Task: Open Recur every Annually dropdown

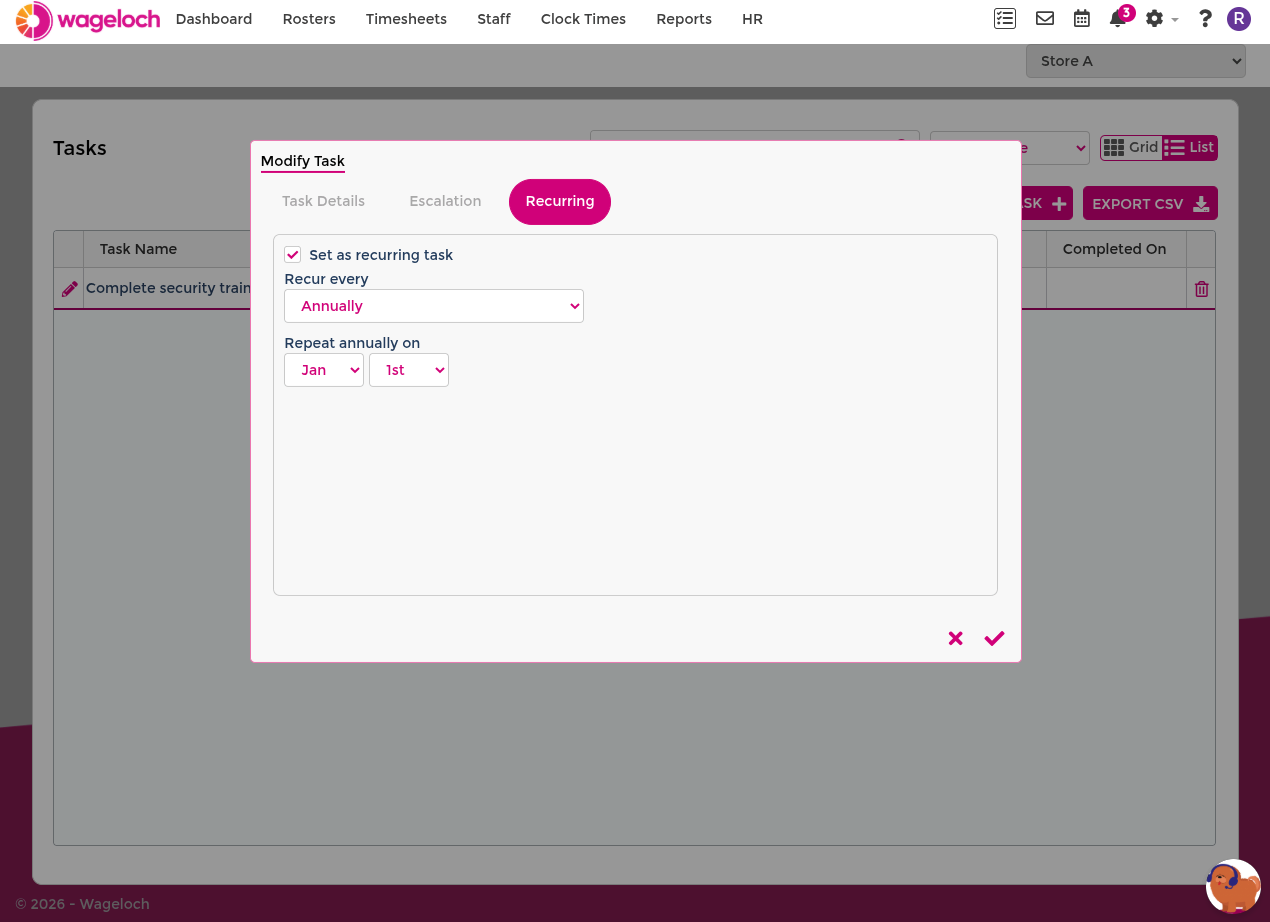Action: [x=434, y=306]
